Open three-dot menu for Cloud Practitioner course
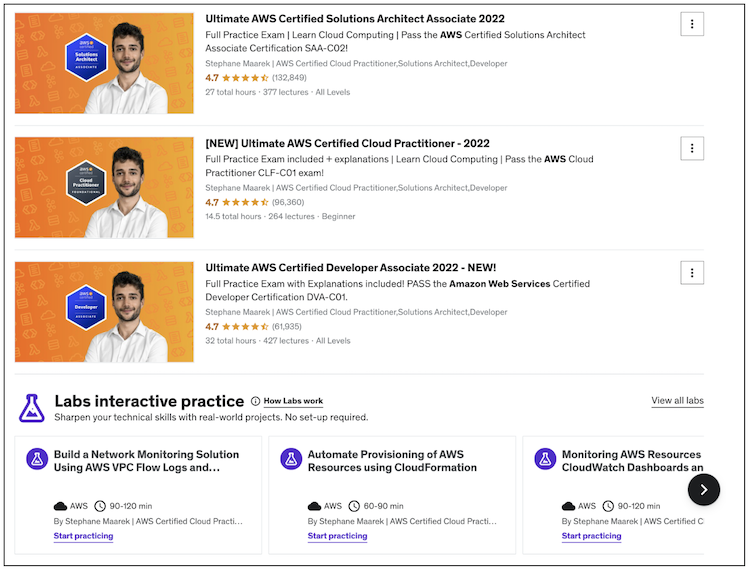Viewport: 750px width, 571px height. (692, 148)
